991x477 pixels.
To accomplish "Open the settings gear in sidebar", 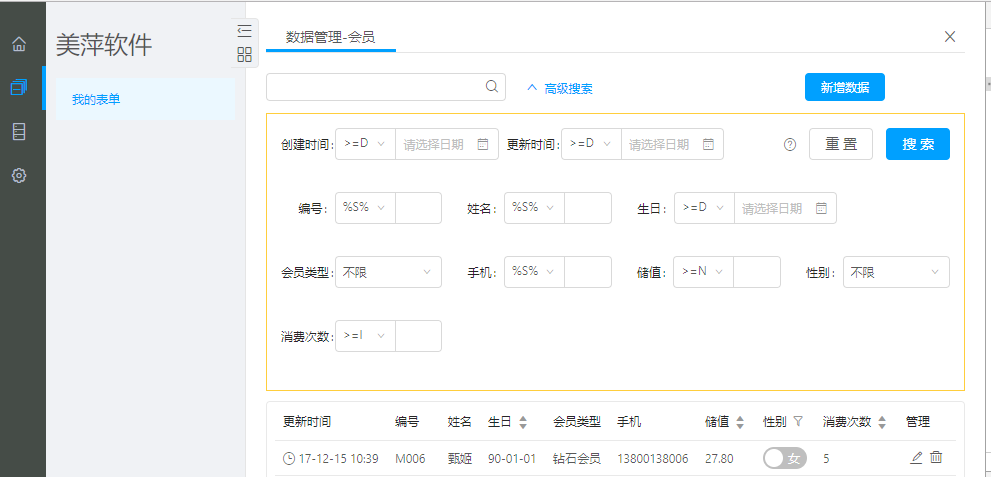I will tap(20, 176).
